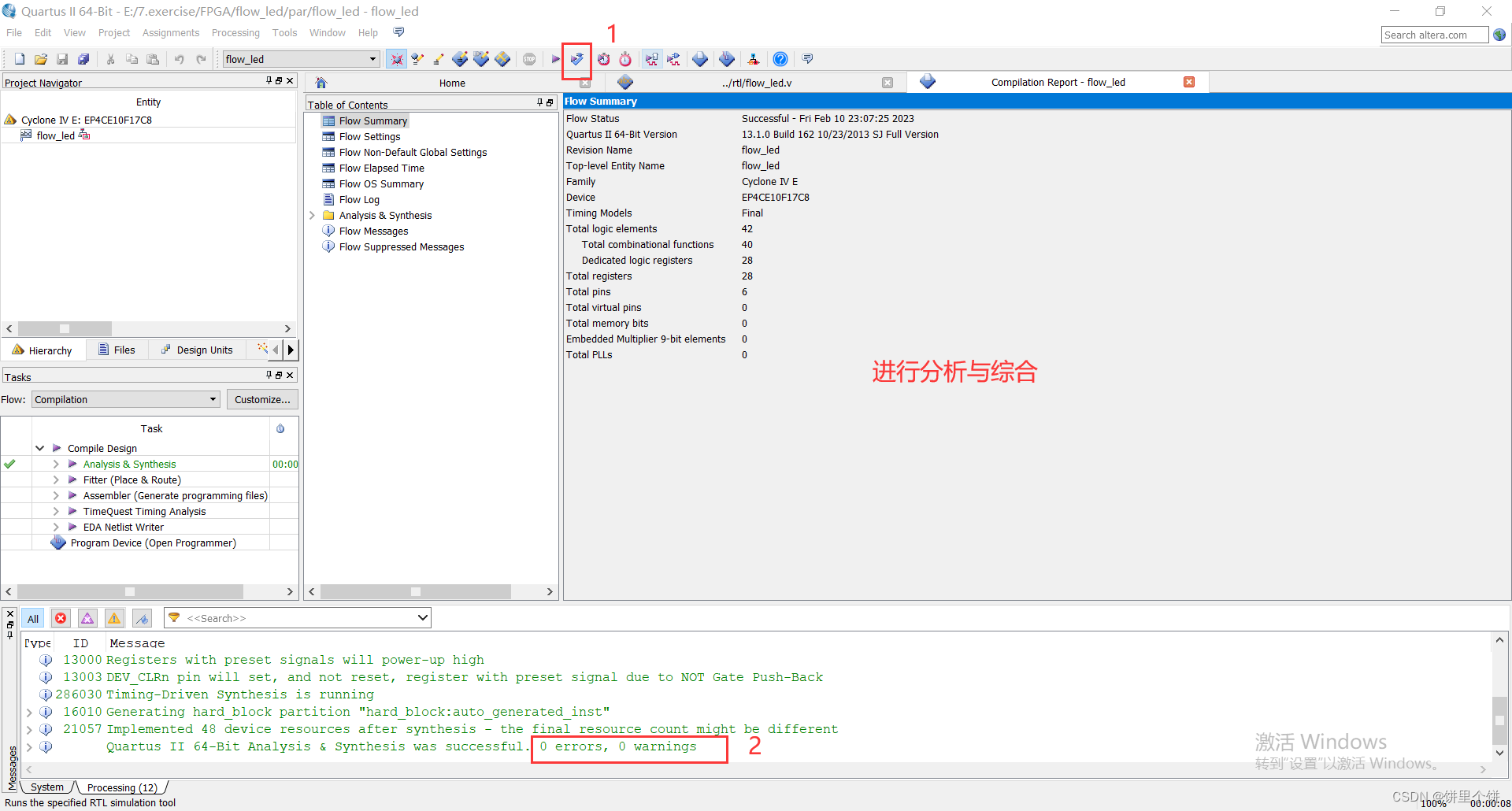Viewport: 1512px width, 811px height.
Task: Toggle the Settings toolbar icon highlighted blue
Action: (396, 59)
